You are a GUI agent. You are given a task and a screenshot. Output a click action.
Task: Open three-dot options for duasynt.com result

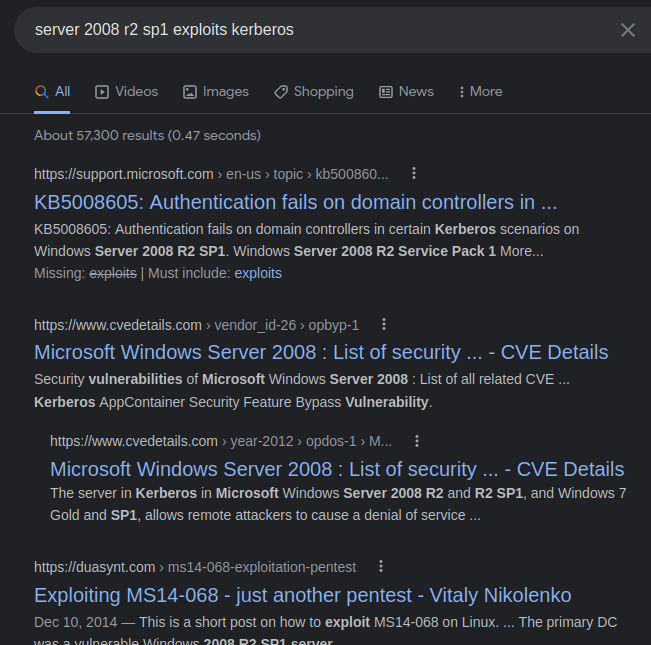[381, 567]
